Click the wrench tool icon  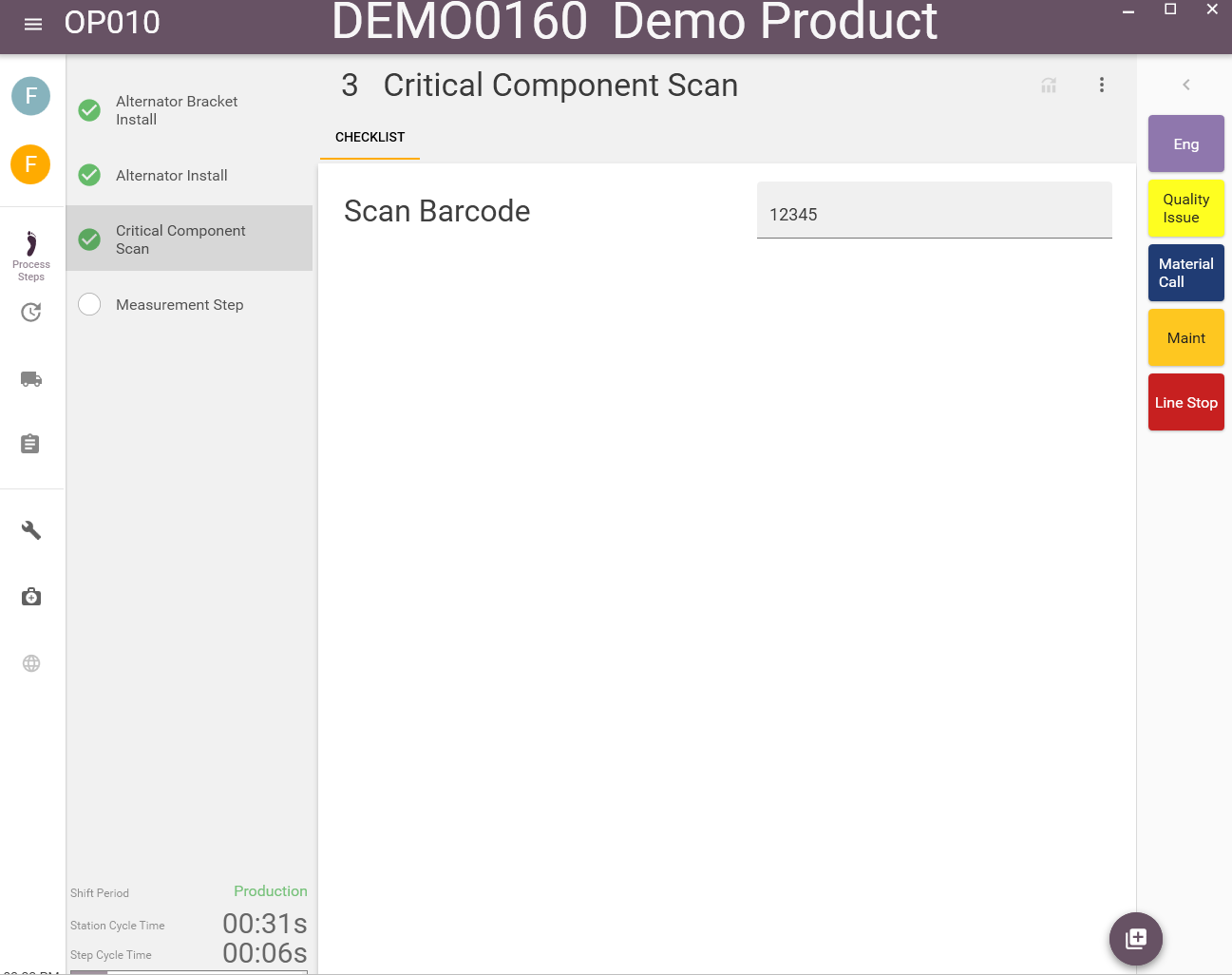coord(31,530)
